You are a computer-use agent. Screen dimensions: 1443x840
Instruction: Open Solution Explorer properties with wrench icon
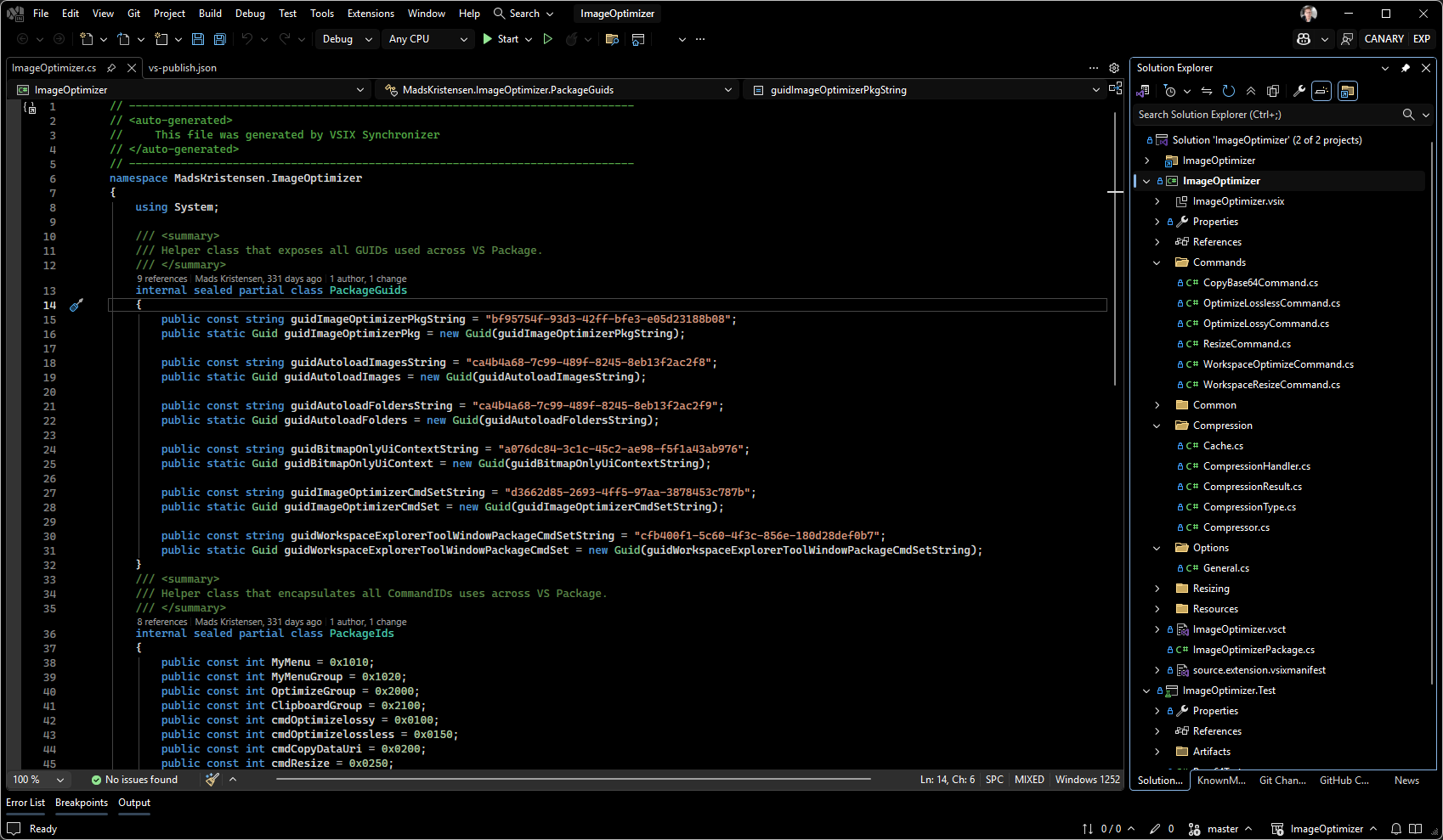click(x=1299, y=91)
